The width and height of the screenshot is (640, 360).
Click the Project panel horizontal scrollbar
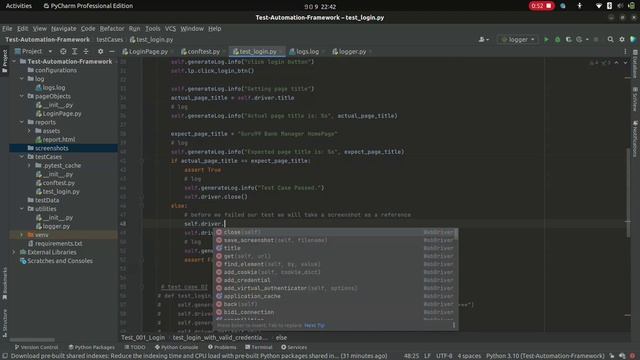click(x=32, y=340)
